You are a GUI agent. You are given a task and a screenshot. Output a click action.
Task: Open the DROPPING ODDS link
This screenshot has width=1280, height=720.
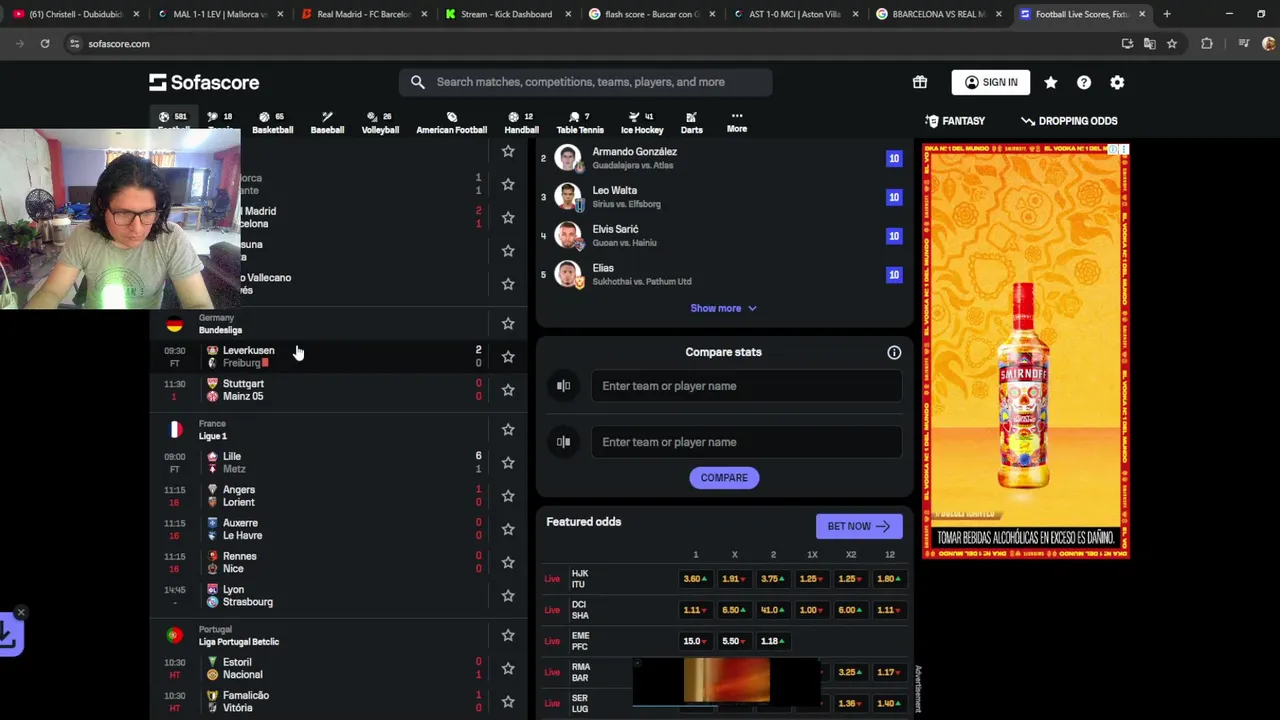1069,121
